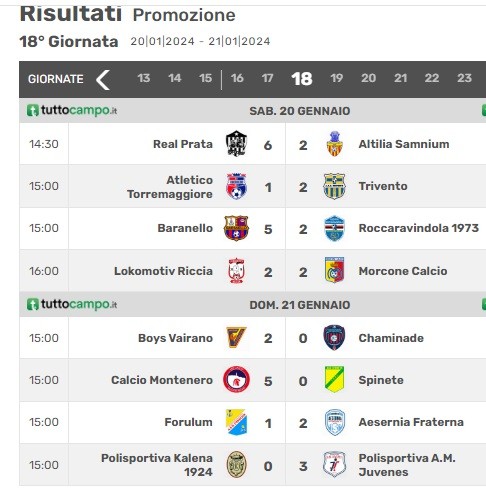
Task: Switch to matchday 17
Action: click(x=267, y=78)
